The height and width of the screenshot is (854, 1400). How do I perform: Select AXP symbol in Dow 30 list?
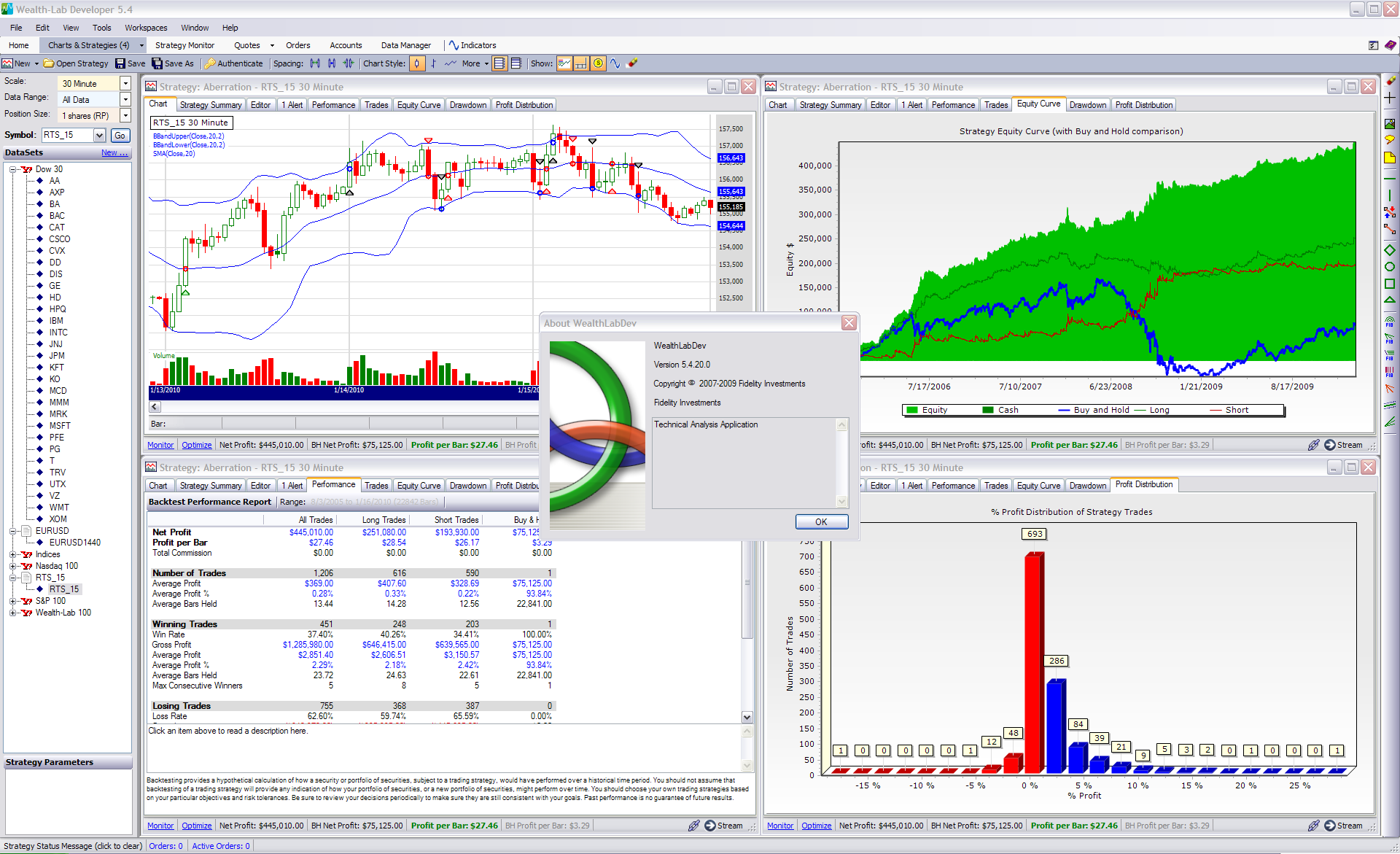[56, 193]
